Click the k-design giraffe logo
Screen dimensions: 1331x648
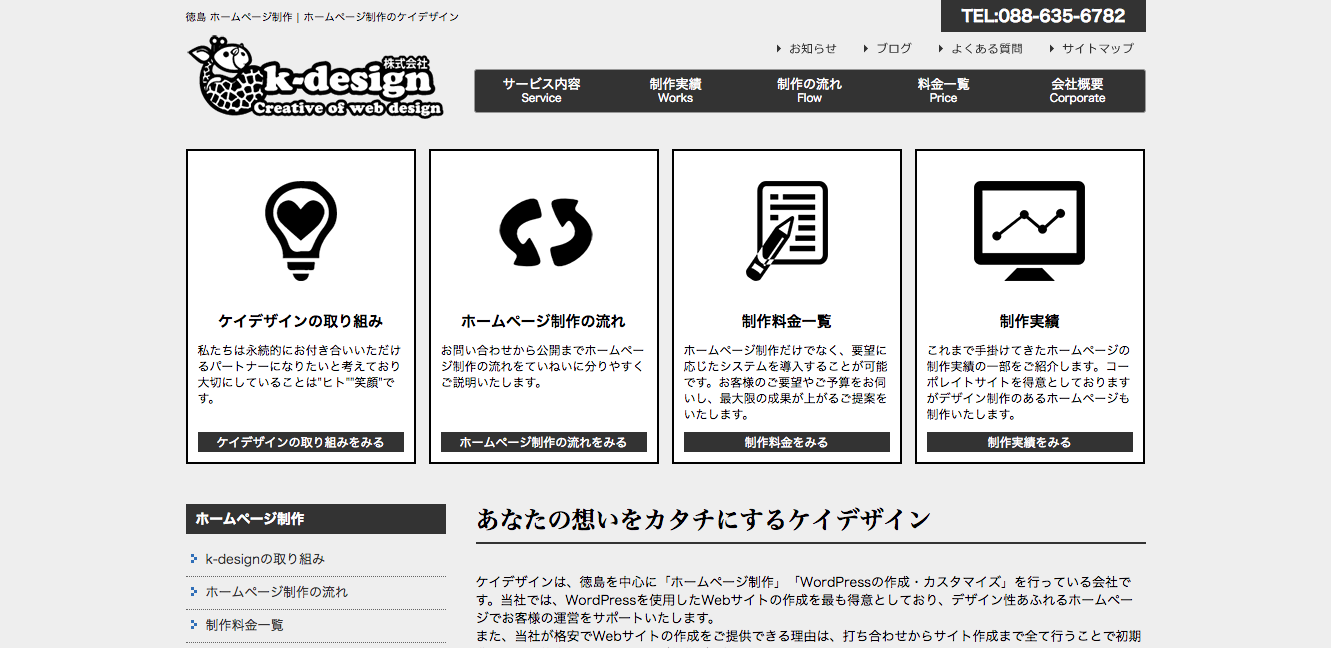click(314, 78)
